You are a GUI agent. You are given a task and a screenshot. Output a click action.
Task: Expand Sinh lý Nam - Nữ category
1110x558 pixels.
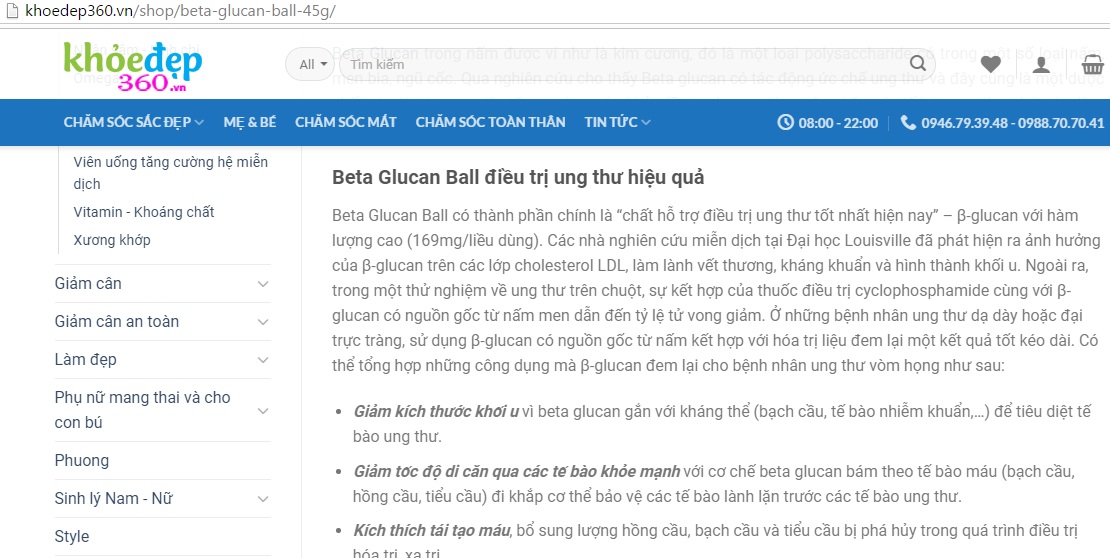263,499
